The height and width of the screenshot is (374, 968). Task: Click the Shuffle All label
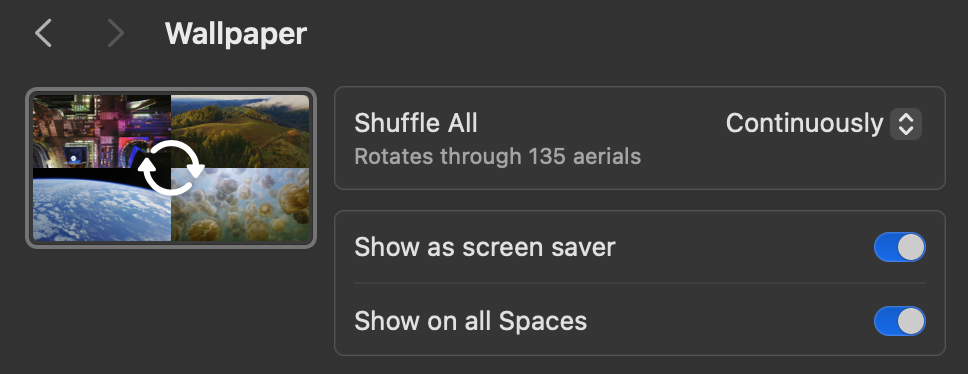pos(415,123)
